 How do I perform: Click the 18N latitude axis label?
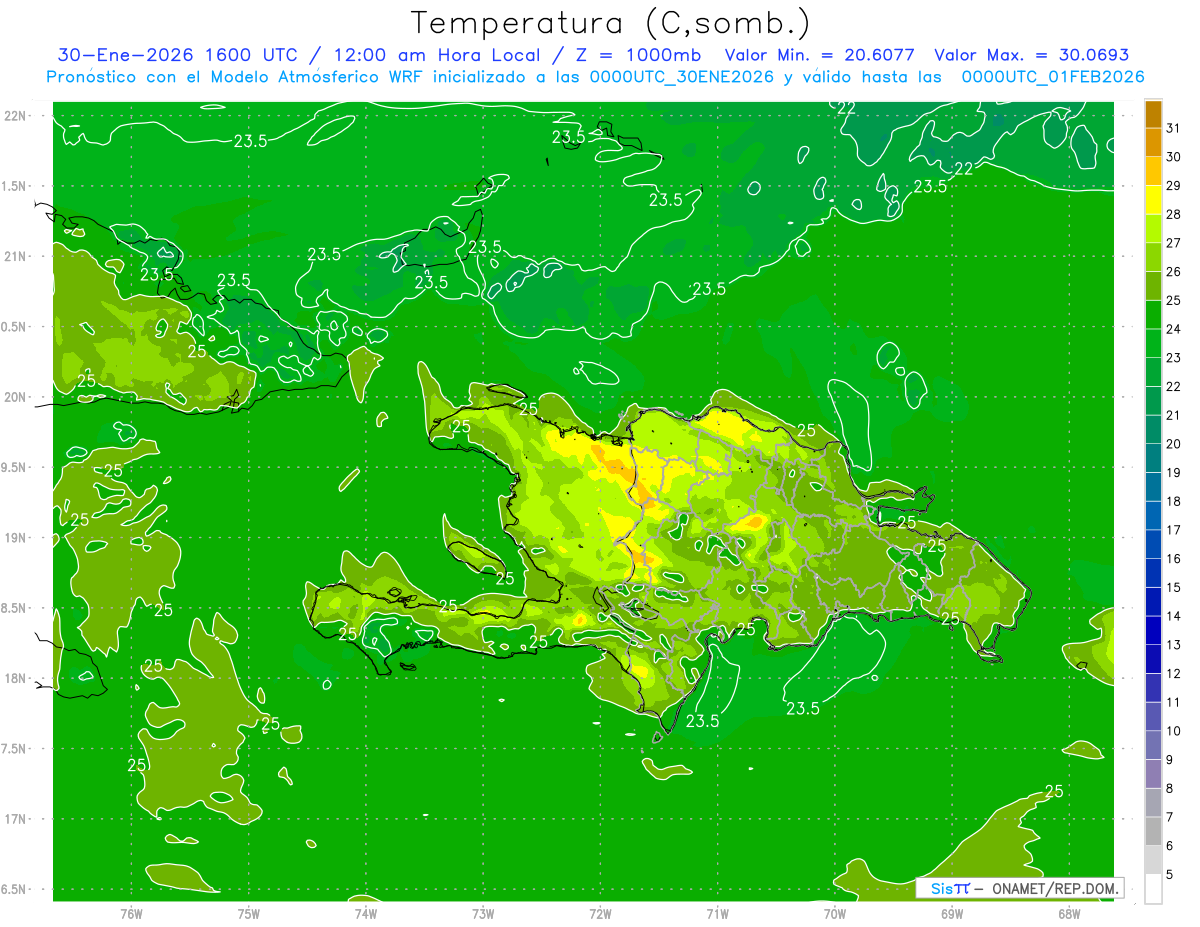pyautogui.click(x=17, y=678)
